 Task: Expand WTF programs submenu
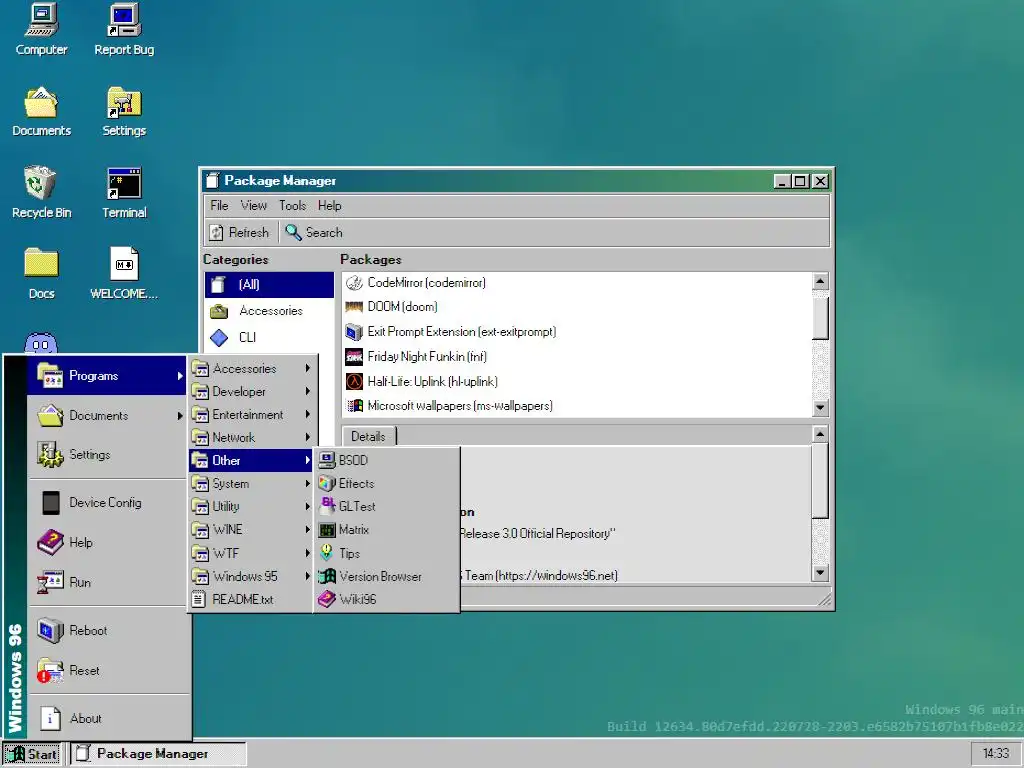tap(251, 553)
